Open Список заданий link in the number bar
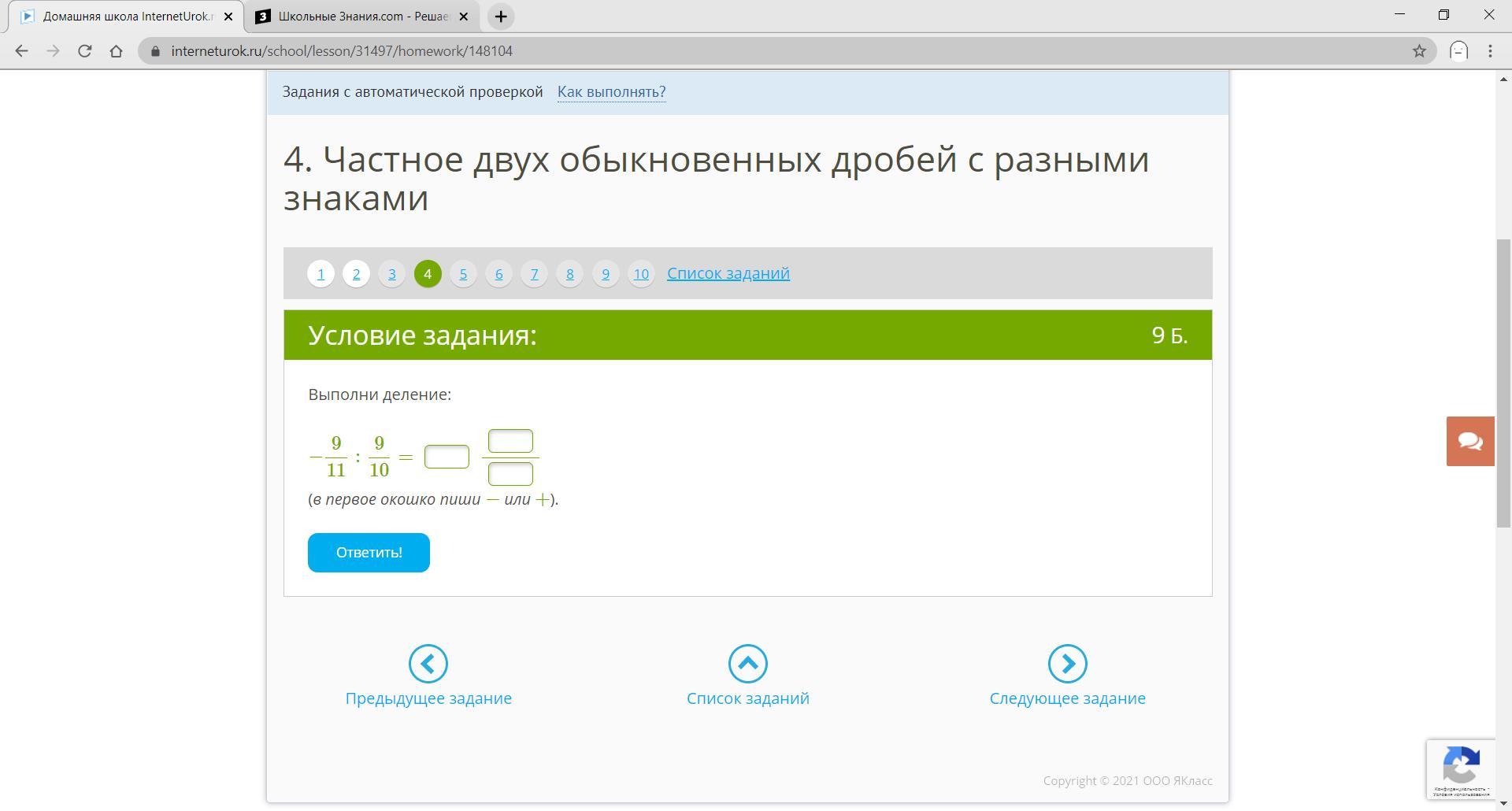The image size is (1512, 811). pyautogui.click(x=728, y=273)
